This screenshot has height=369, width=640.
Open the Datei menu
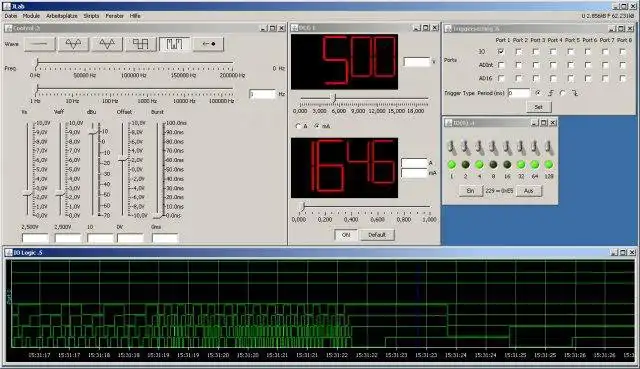tap(11, 16)
